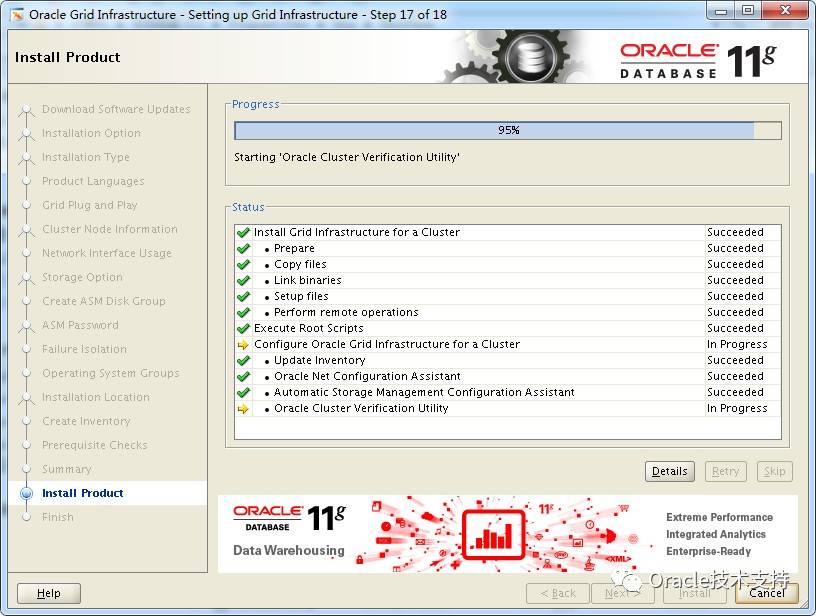The height and width of the screenshot is (616, 816).
Task: Click the Cancel button
Action: (x=767, y=593)
